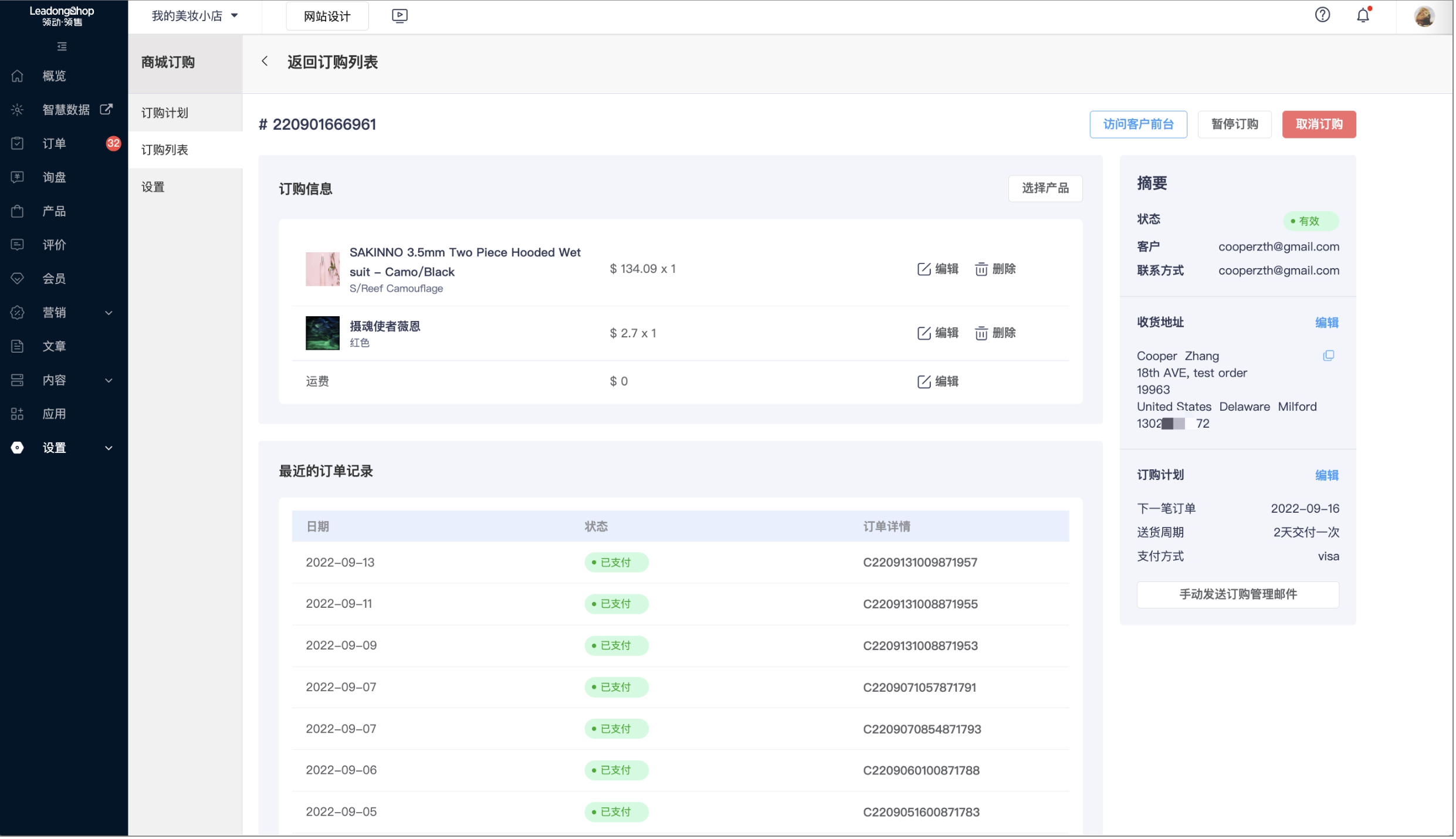Viewport: 1456px width, 839px height.
Task: Click the back arrow to the subscription list
Action: (265, 61)
